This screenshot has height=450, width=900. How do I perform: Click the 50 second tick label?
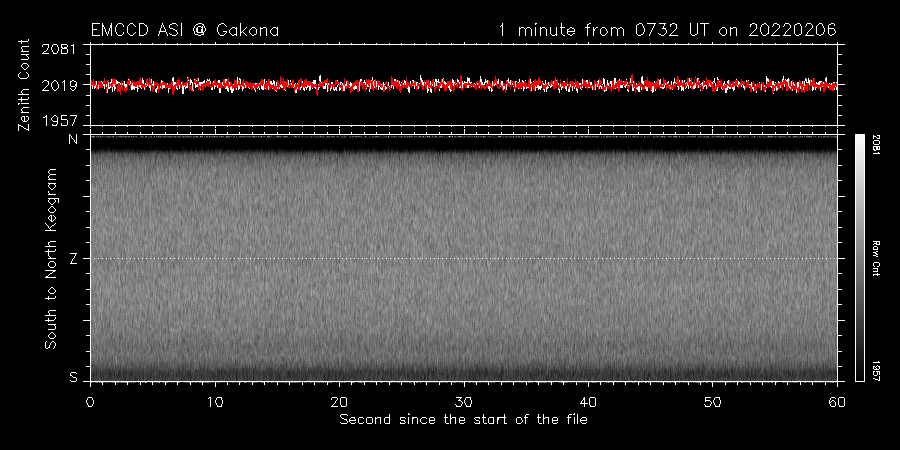point(712,402)
